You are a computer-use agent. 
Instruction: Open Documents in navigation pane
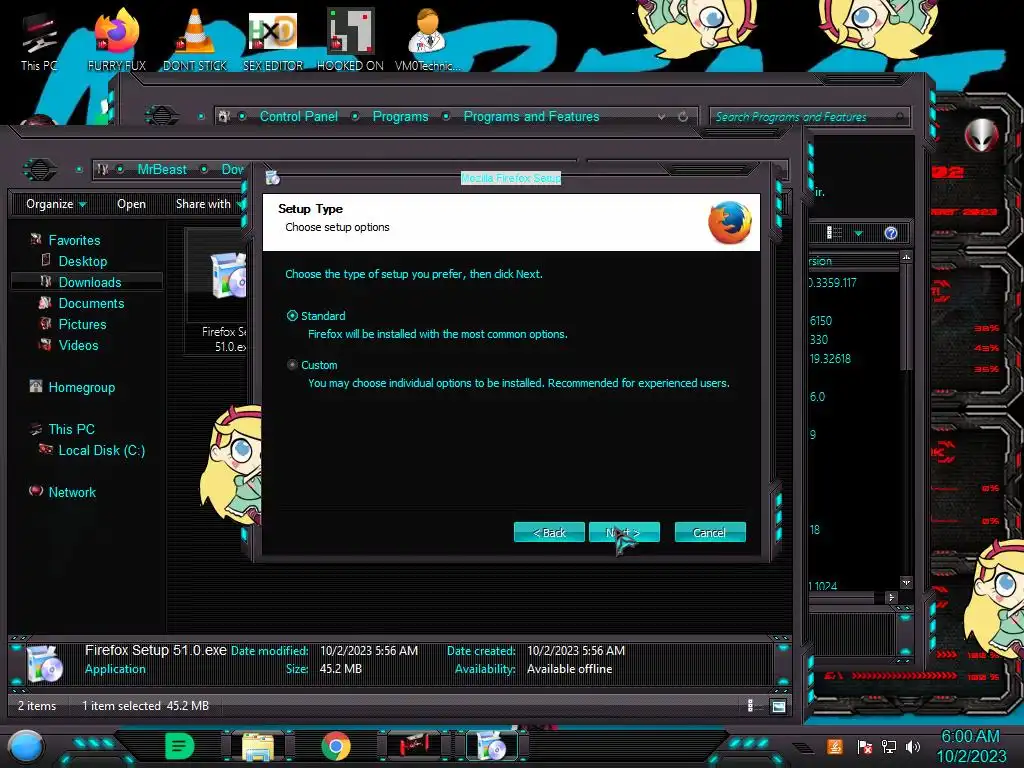pyautogui.click(x=91, y=303)
